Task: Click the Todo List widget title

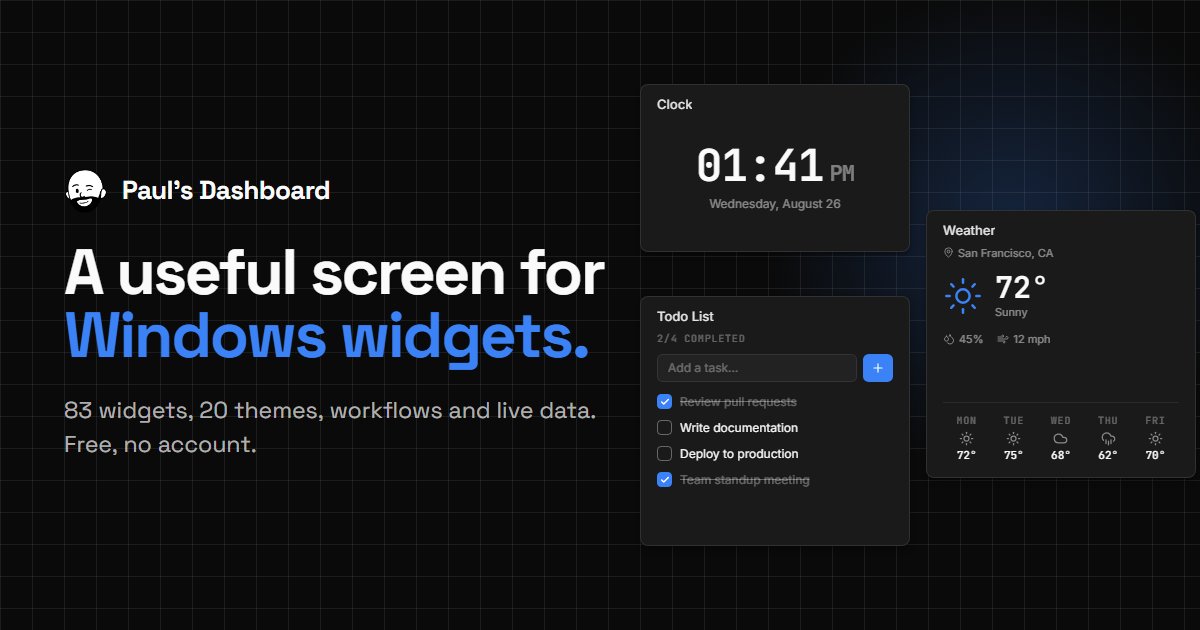Action: [x=685, y=316]
